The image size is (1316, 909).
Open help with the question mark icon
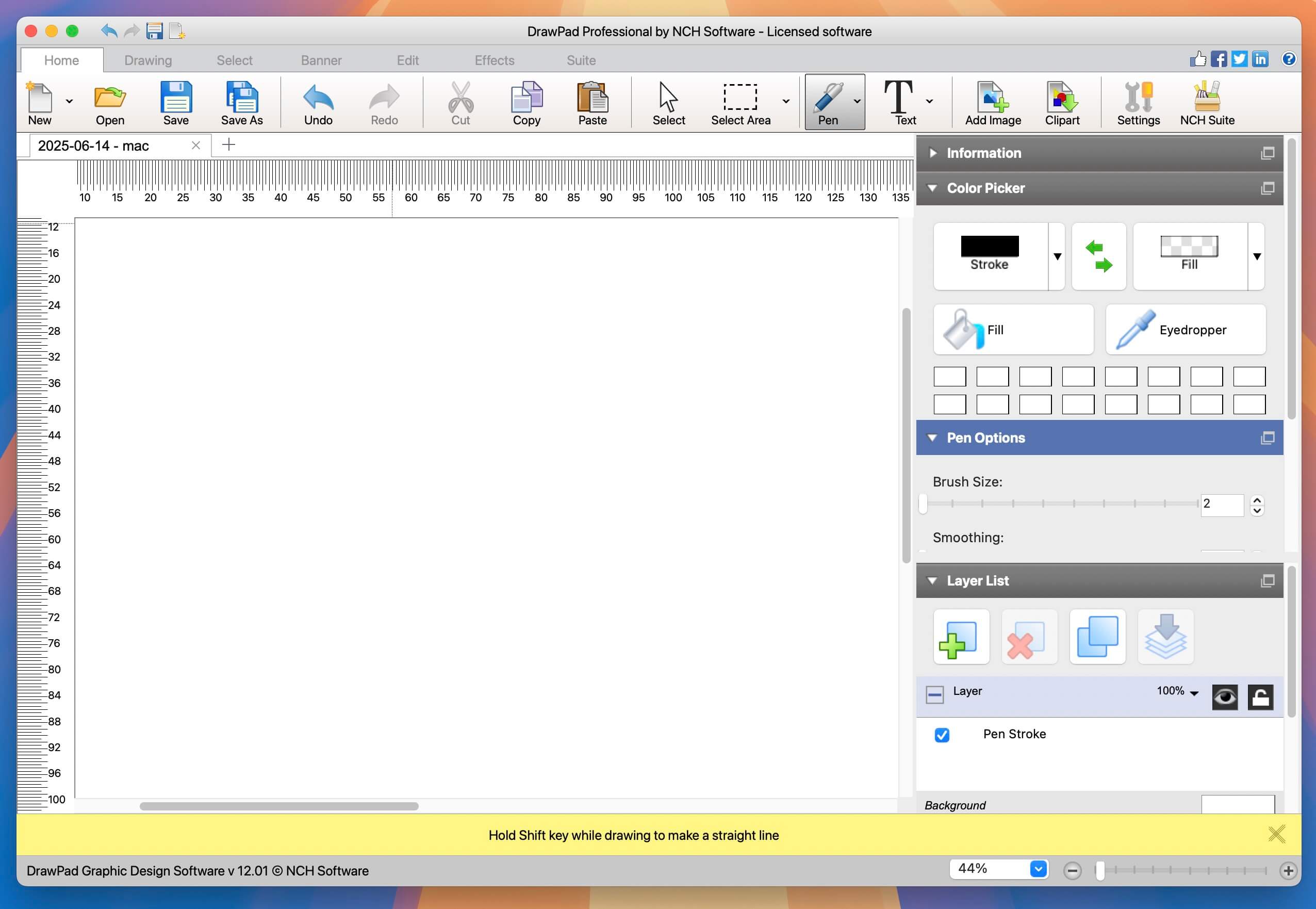[x=1289, y=59]
